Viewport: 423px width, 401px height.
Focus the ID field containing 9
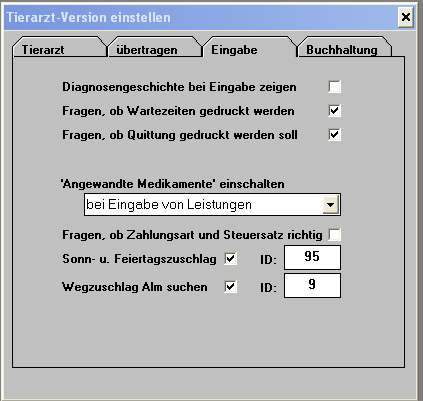[x=312, y=285]
